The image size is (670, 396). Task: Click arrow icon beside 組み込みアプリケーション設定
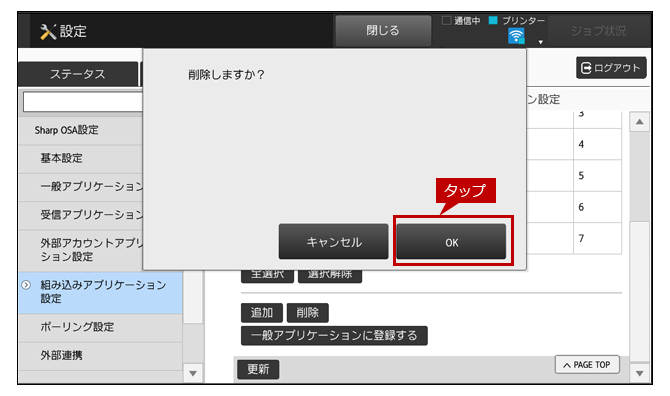26,285
